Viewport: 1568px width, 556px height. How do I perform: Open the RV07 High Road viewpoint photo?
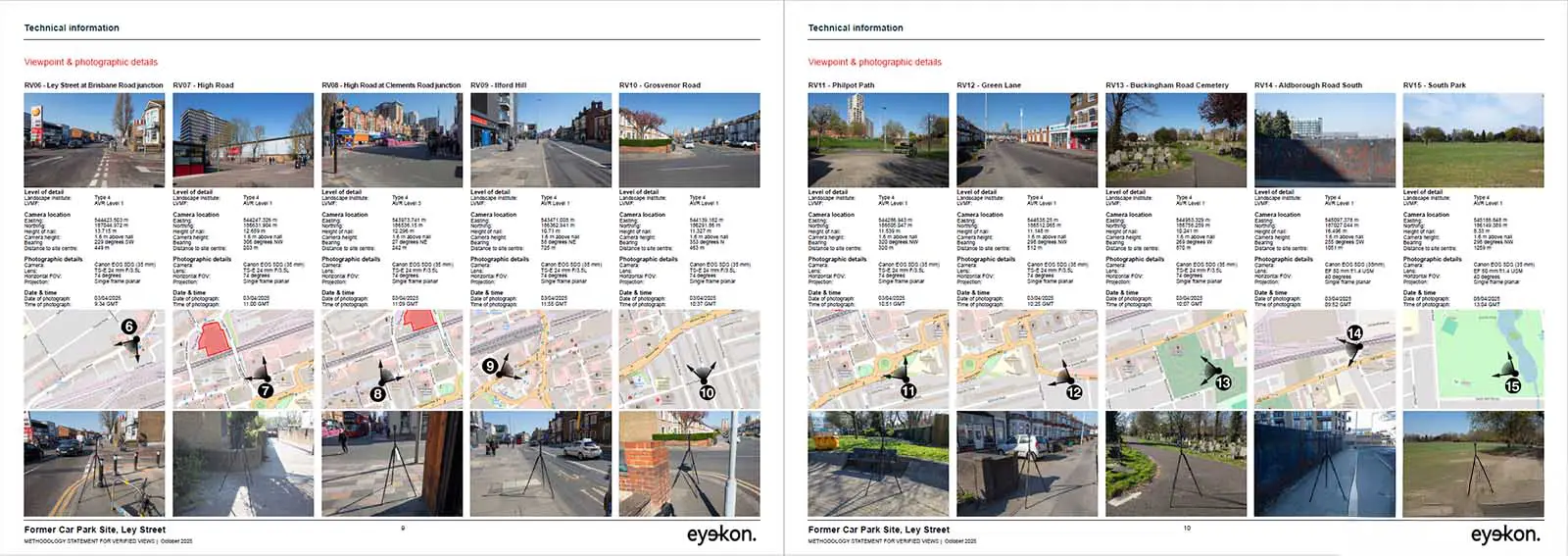tap(243, 140)
